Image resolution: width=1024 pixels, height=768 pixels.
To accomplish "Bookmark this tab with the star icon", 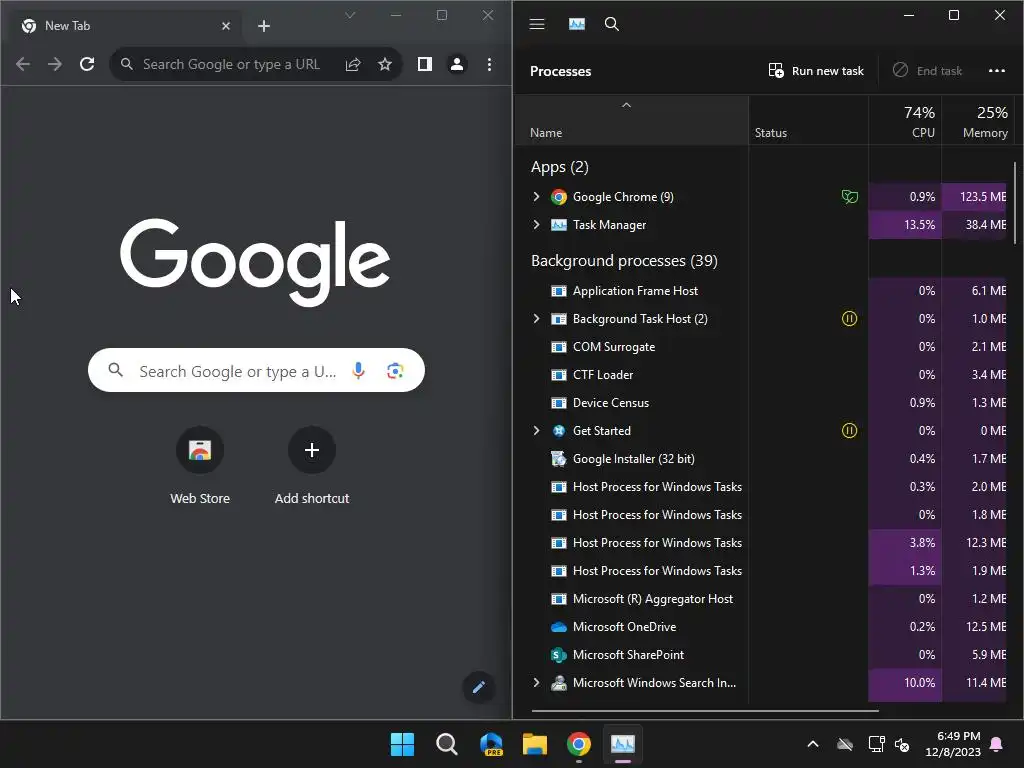I will pyautogui.click(x=385, y=64).
